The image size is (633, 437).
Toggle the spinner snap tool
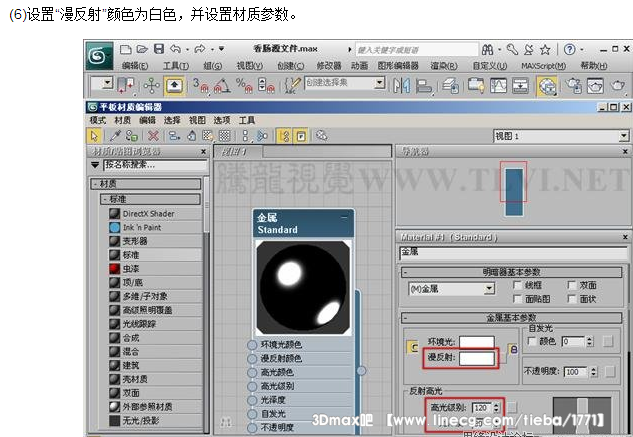tap(266, 85)
